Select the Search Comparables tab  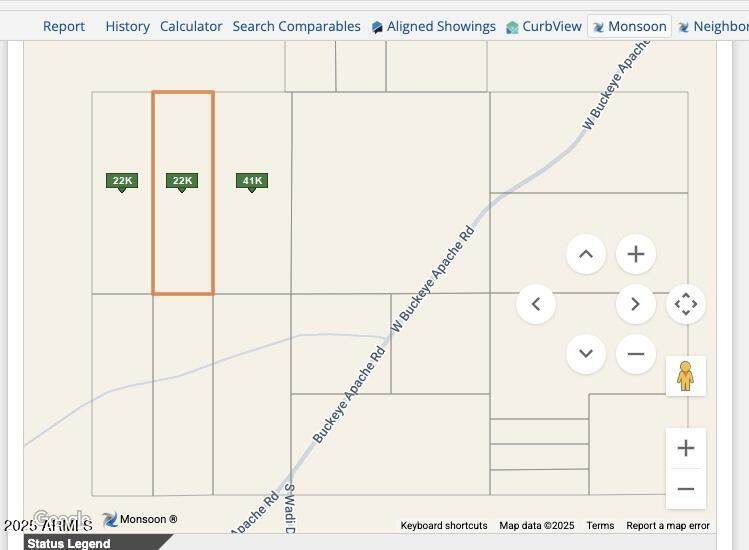(x=296, y=26)
